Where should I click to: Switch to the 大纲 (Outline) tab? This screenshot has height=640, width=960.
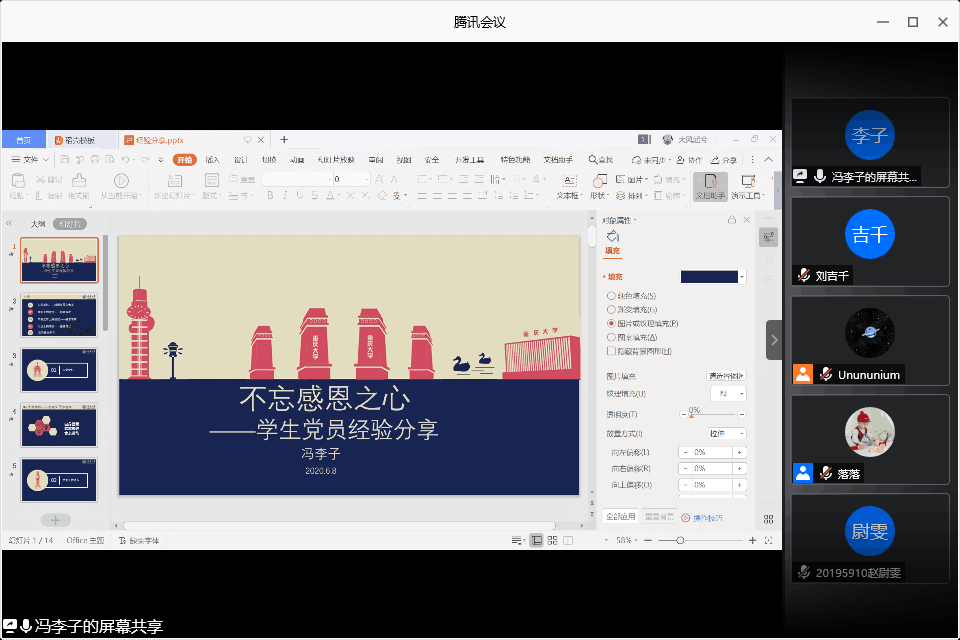tap(38, 224)
